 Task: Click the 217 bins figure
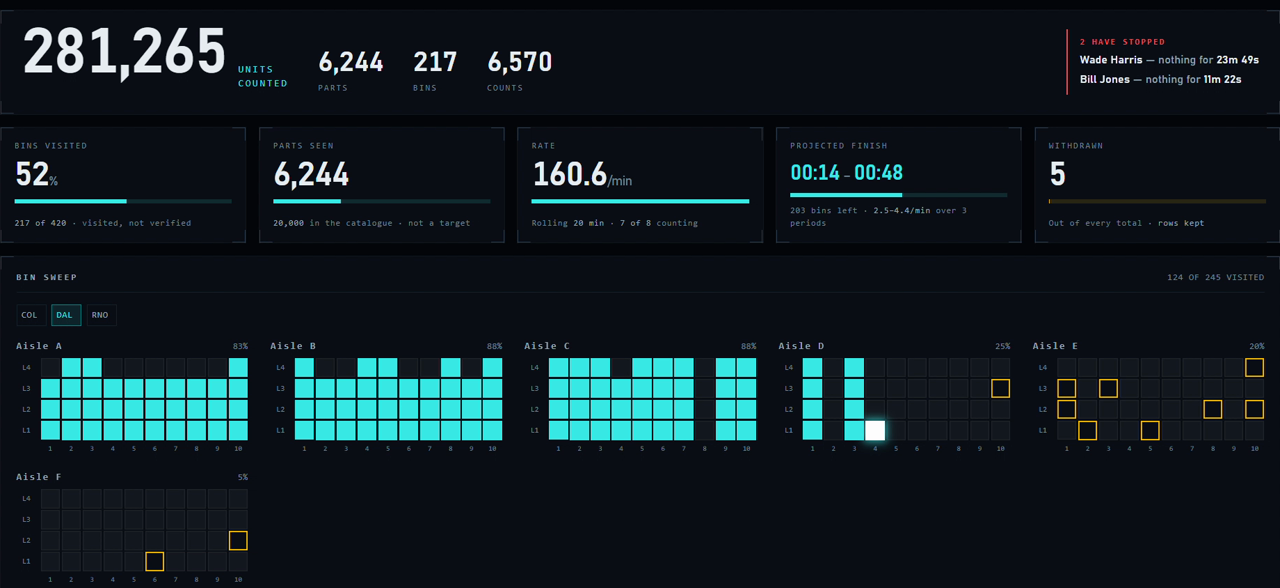(435, 62)
